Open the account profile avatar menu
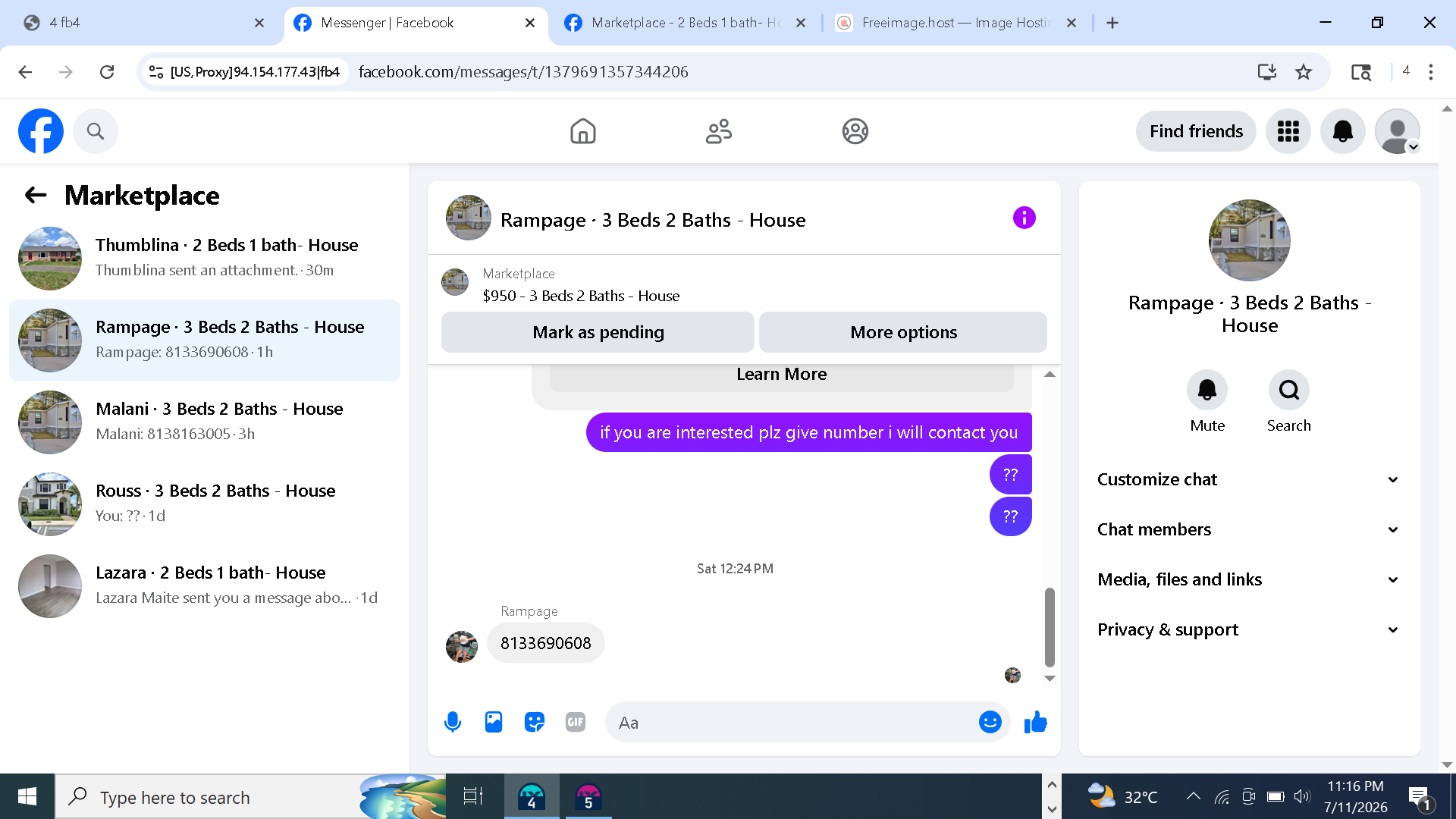 pos(1398,131)
